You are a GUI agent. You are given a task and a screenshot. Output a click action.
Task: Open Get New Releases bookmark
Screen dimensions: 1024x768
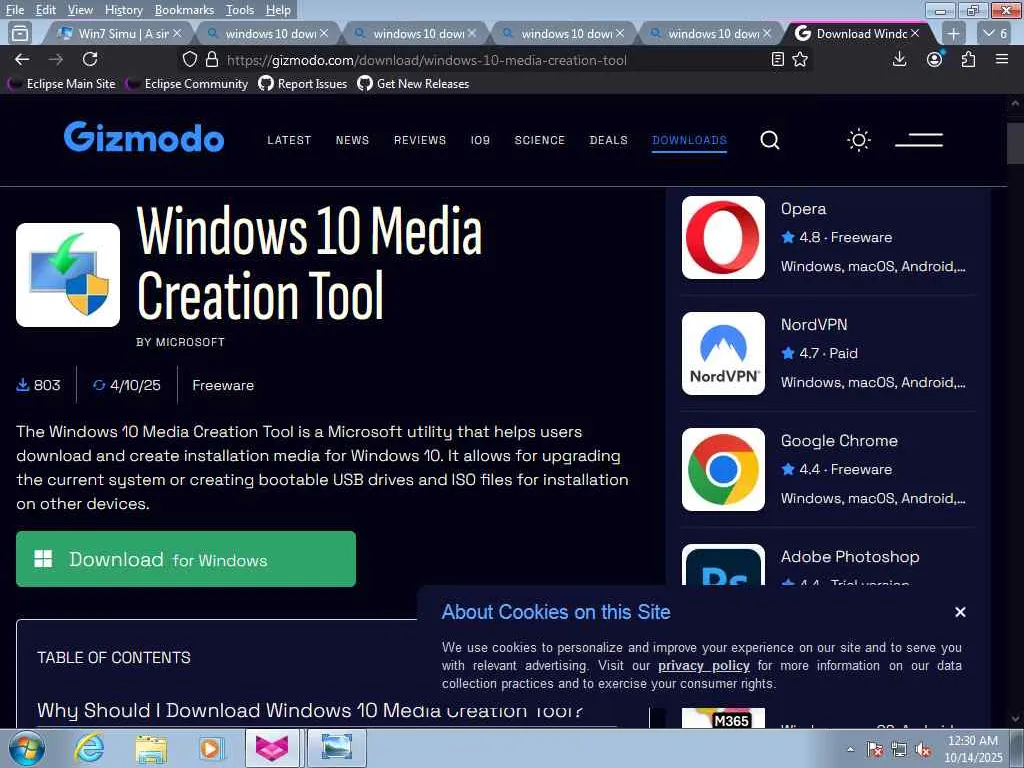click(413, 84)
